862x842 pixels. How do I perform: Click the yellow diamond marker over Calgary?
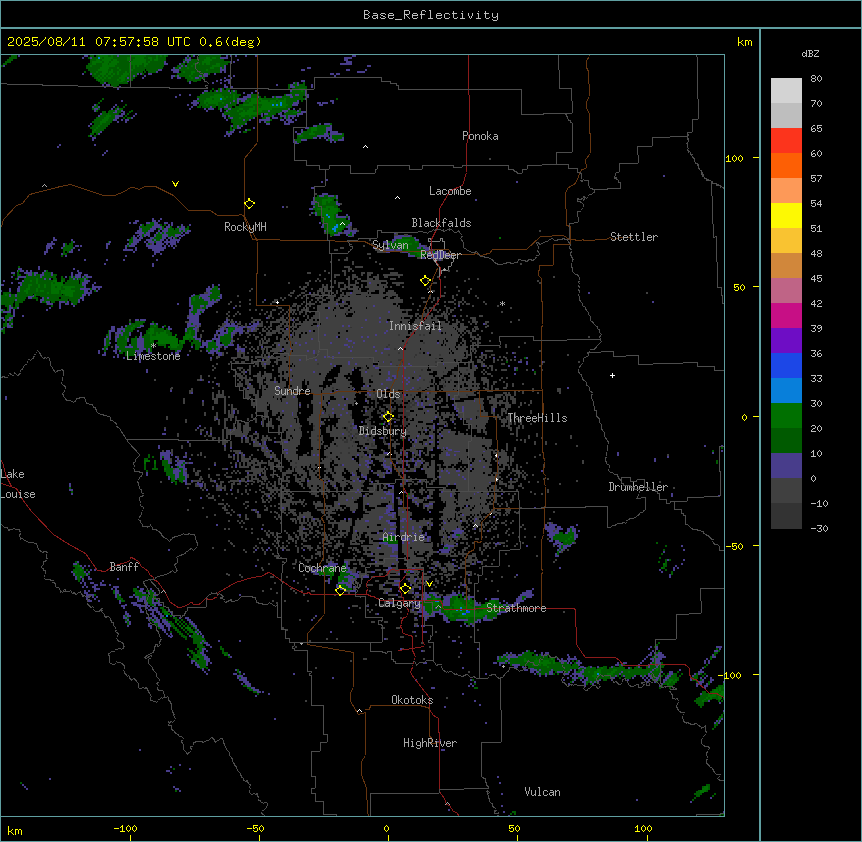click(x=405, y=589)
